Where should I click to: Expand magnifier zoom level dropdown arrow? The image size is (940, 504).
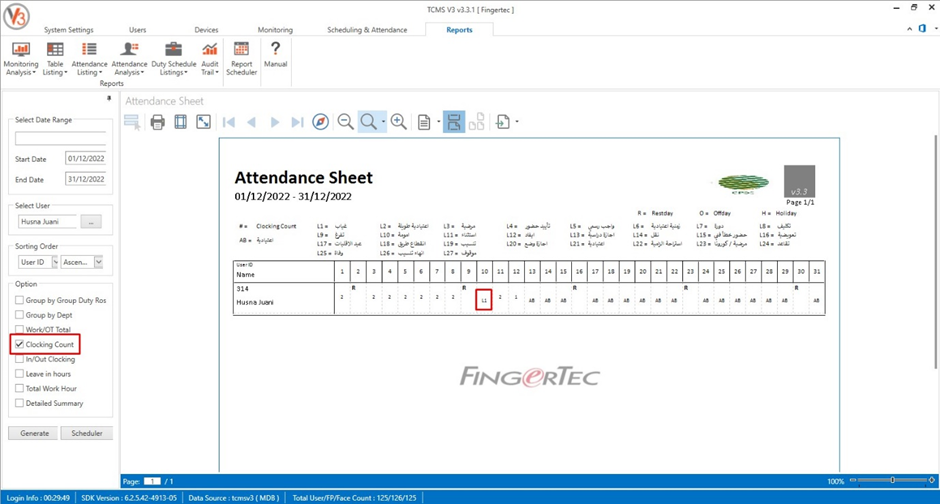pyautogui.click(x=383, y=122)
